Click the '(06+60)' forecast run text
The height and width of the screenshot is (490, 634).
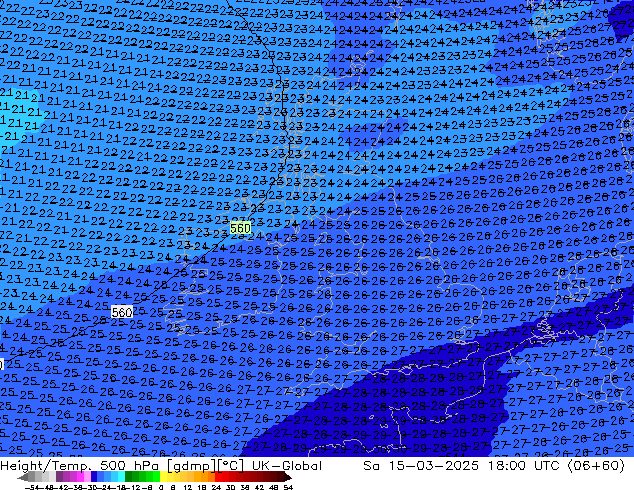click(x=596, y=466)
